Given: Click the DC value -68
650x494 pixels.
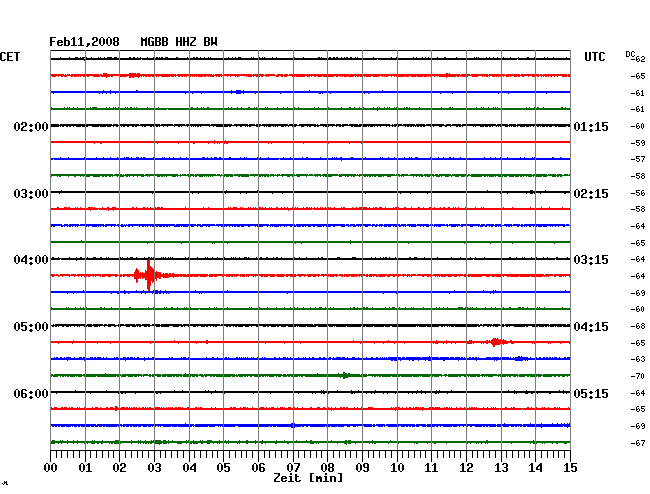Looking at the screenshot, I should 638,326.
